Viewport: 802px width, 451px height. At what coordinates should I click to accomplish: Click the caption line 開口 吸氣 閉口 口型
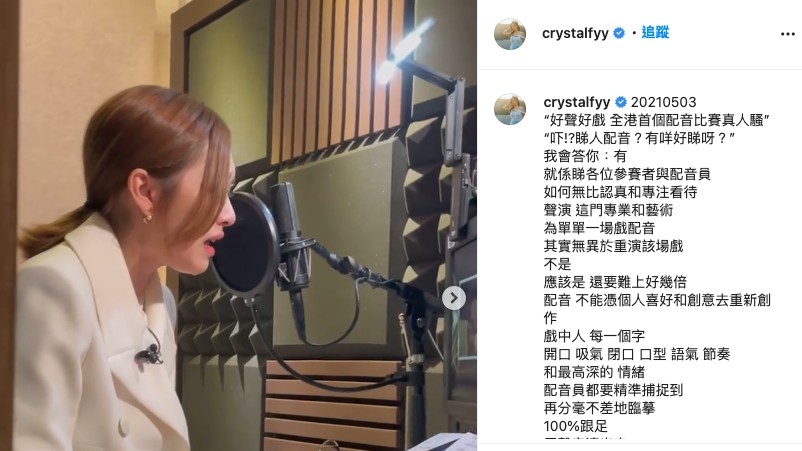click(x=605, y=354)
